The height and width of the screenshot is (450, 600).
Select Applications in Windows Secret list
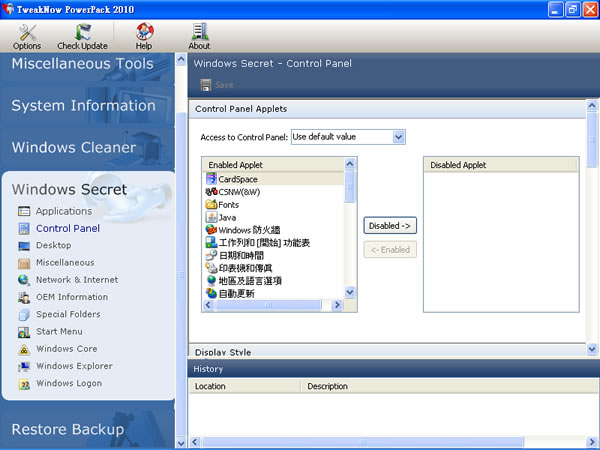click(64, 211)
